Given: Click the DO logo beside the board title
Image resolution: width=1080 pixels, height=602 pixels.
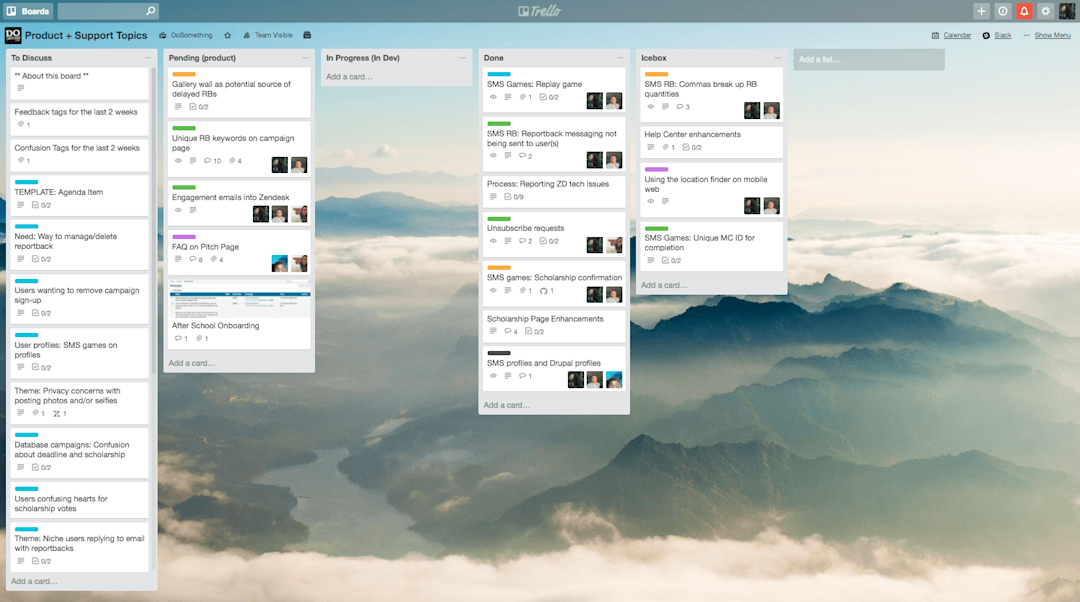Looking at the screenshot, I should pyautogui.click(x=14, y=34).
